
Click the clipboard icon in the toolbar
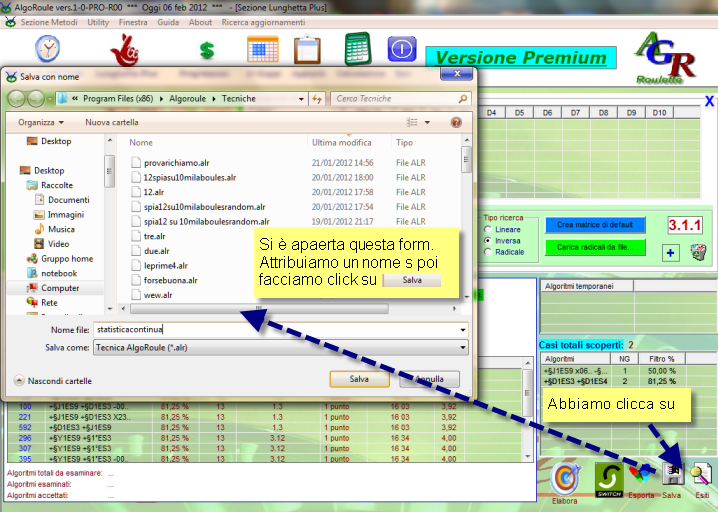coord(307,49)
